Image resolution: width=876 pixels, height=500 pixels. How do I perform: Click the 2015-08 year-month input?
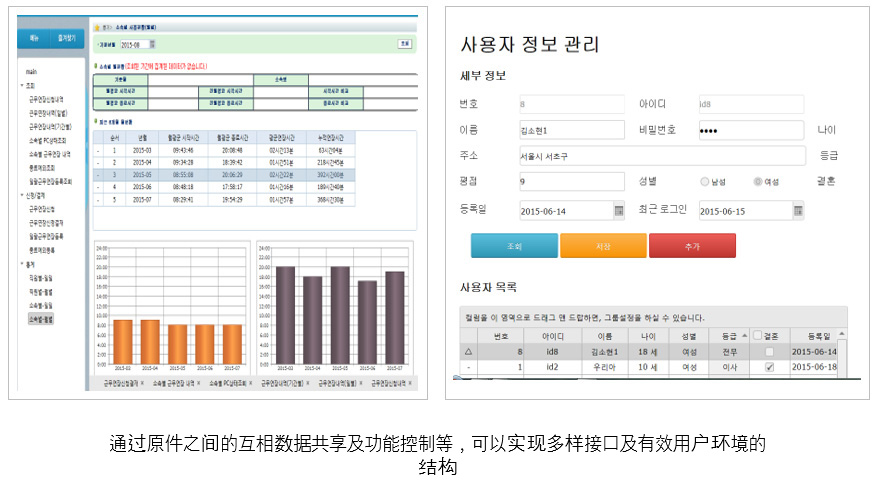point(134,44)
